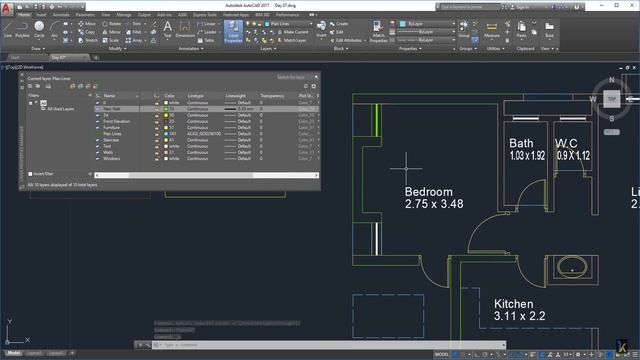Select the Line draw tool

click(8, 30)
